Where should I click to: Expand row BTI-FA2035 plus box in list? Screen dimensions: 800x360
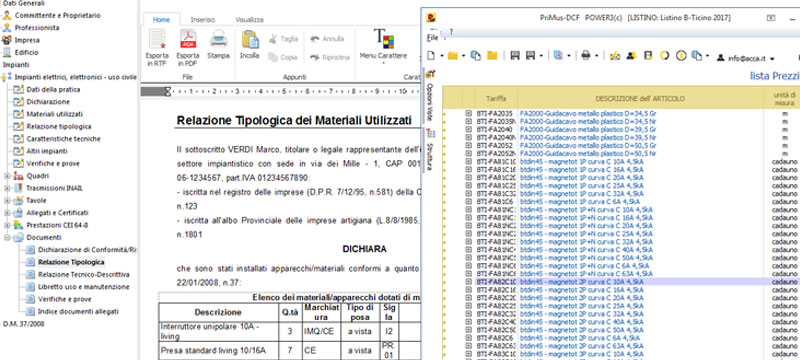(468, 114)
